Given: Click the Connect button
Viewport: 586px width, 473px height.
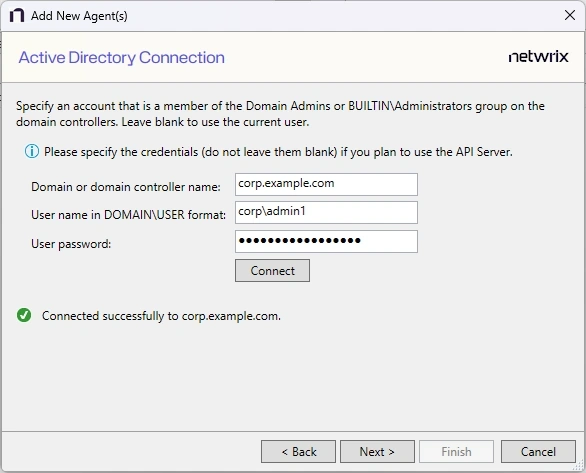Looking at the screenshot, I should pos(272,270).
